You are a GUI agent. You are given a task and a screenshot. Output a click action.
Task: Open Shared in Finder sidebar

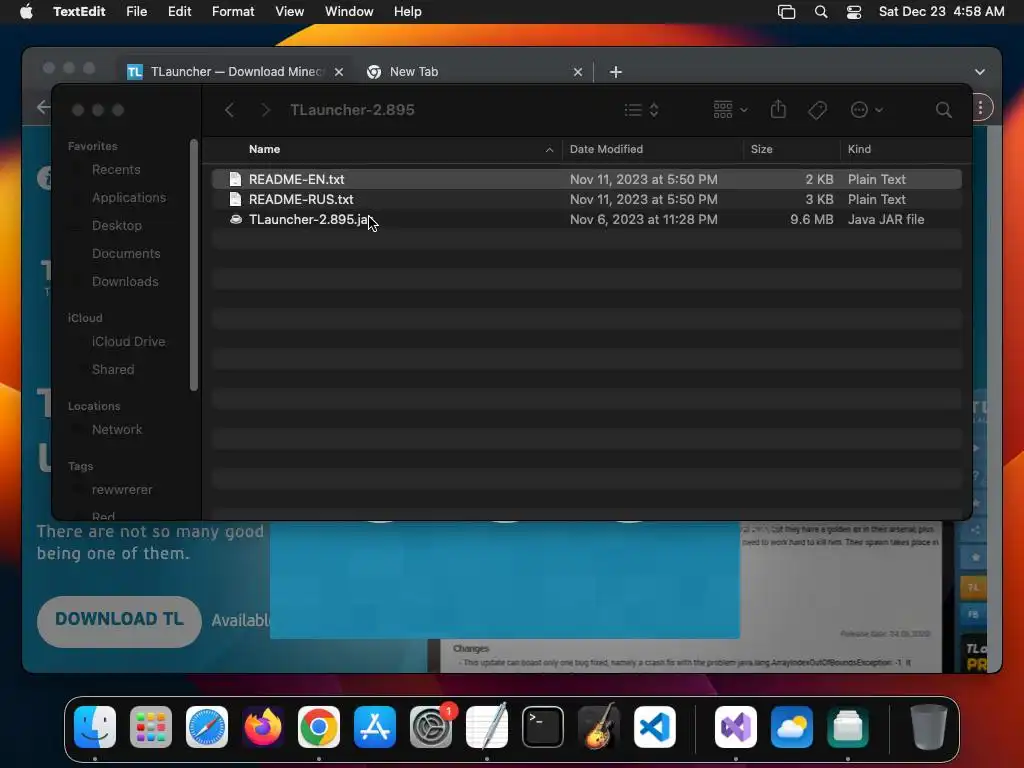coord(113,370)
